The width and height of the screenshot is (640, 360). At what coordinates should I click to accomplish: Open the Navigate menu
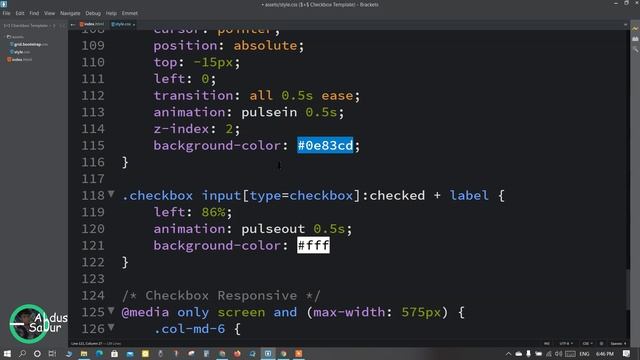[x=70, y=13]
